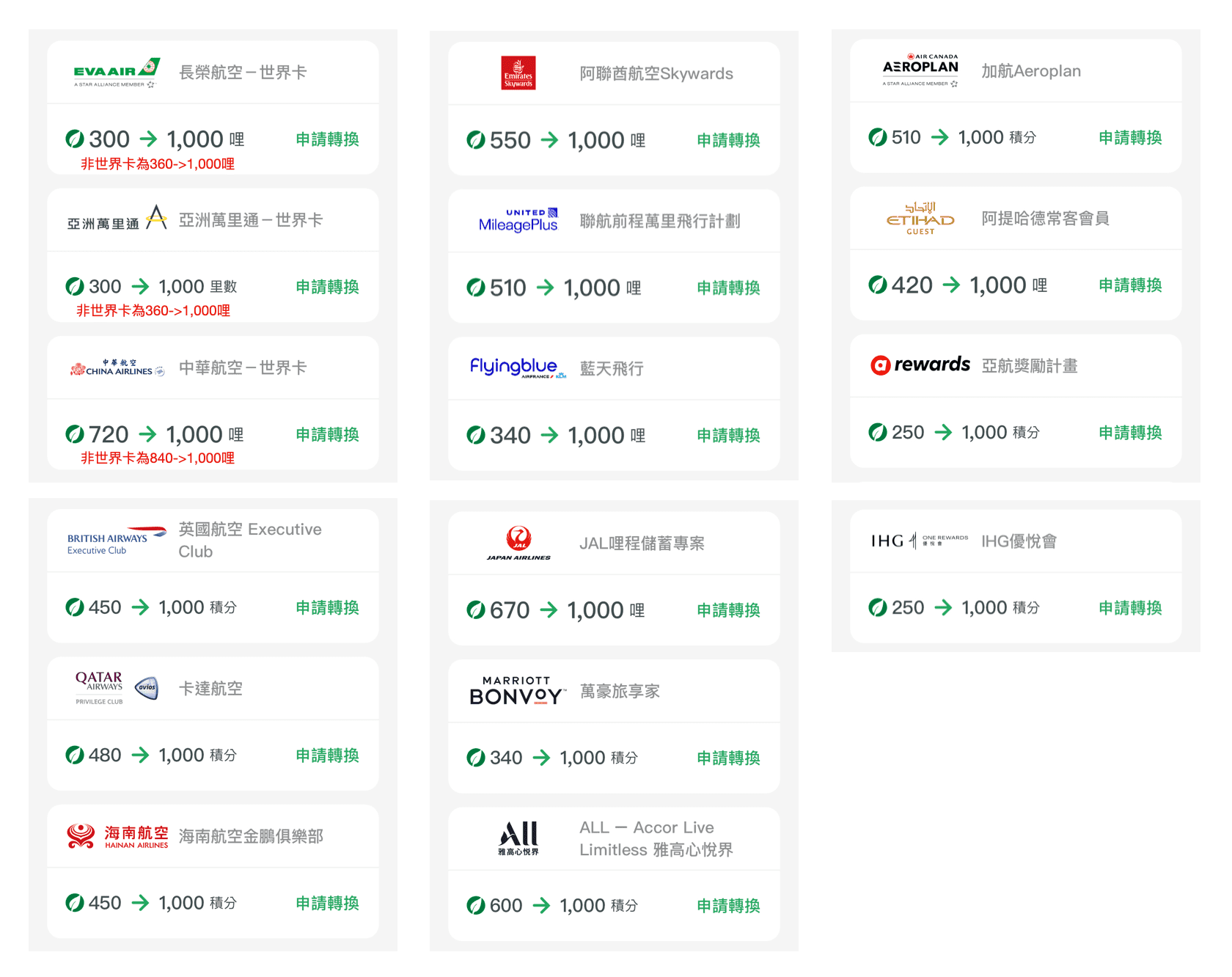1232x977 pixels.
Task: Click the Marriott Bonvoy logo
Action: (518, 691)
